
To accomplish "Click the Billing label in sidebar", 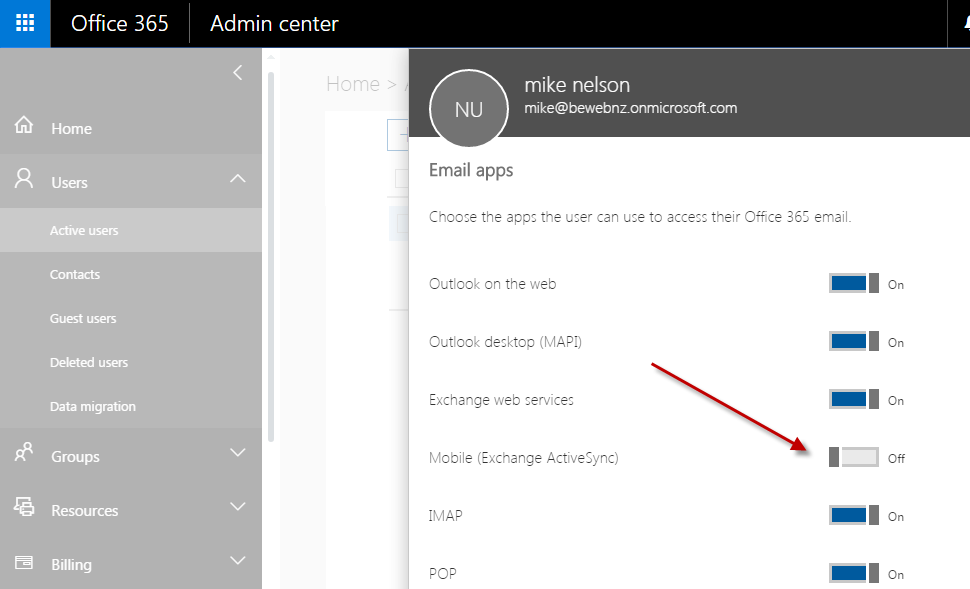I will (x=71, y=565).
